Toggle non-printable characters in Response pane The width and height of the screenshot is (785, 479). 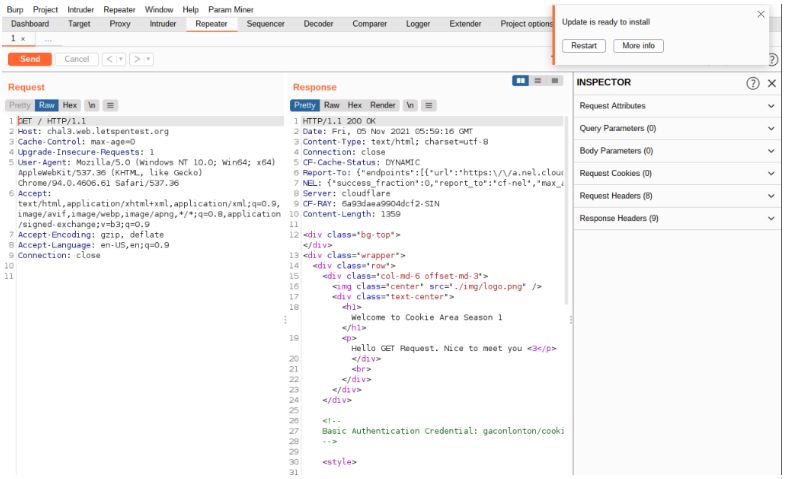410,105
